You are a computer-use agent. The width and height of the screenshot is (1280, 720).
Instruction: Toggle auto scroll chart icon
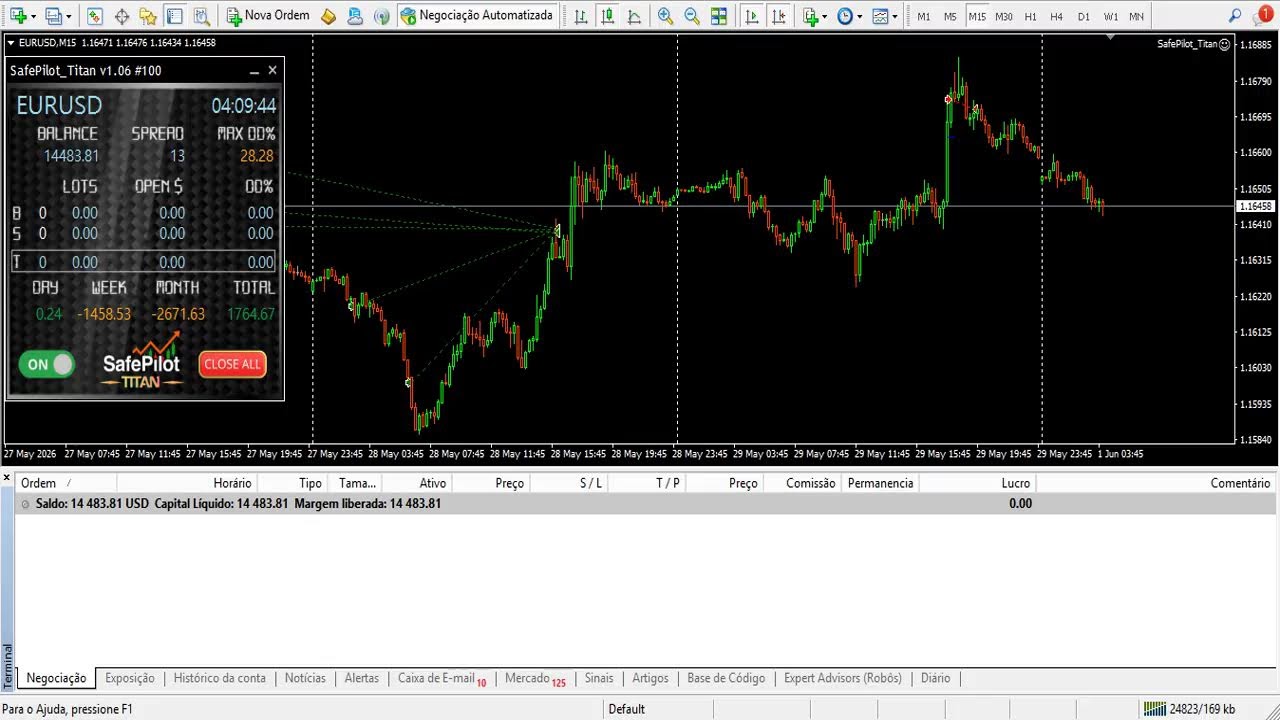[752, 16]
